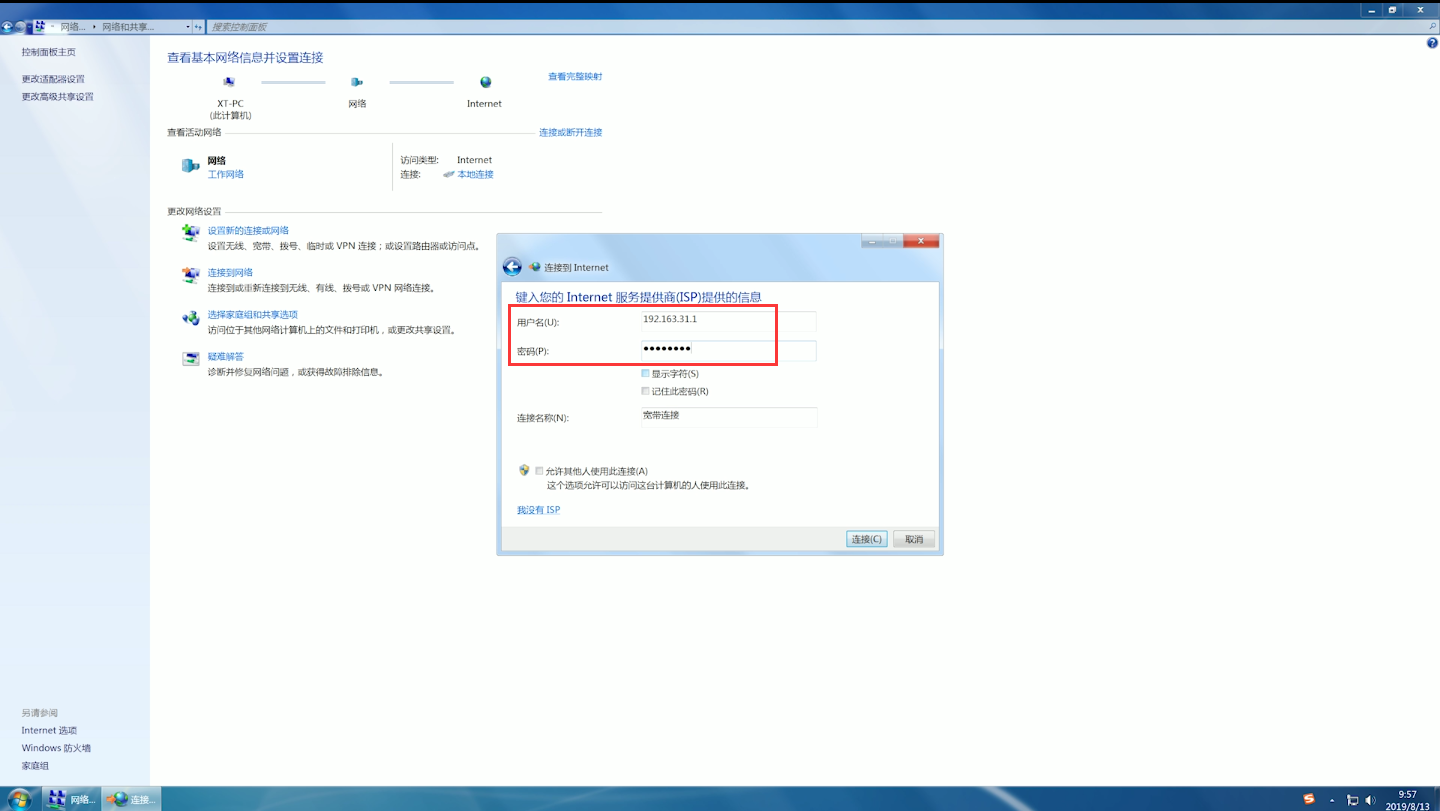Show hidden system tray icons

(x=1332, y=800)
